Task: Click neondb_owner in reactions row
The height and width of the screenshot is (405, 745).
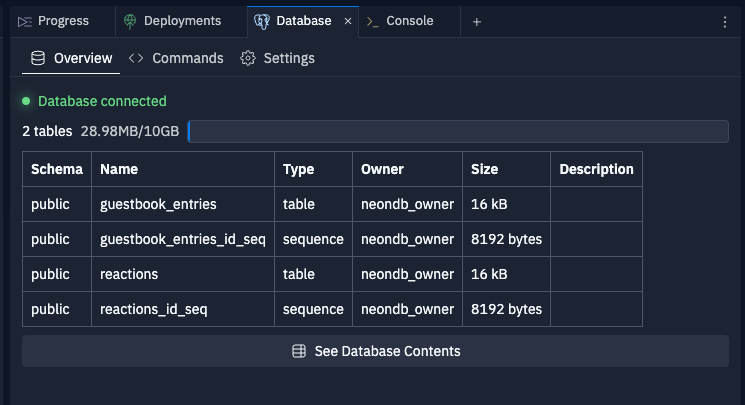Action: [x=407, y=274]
